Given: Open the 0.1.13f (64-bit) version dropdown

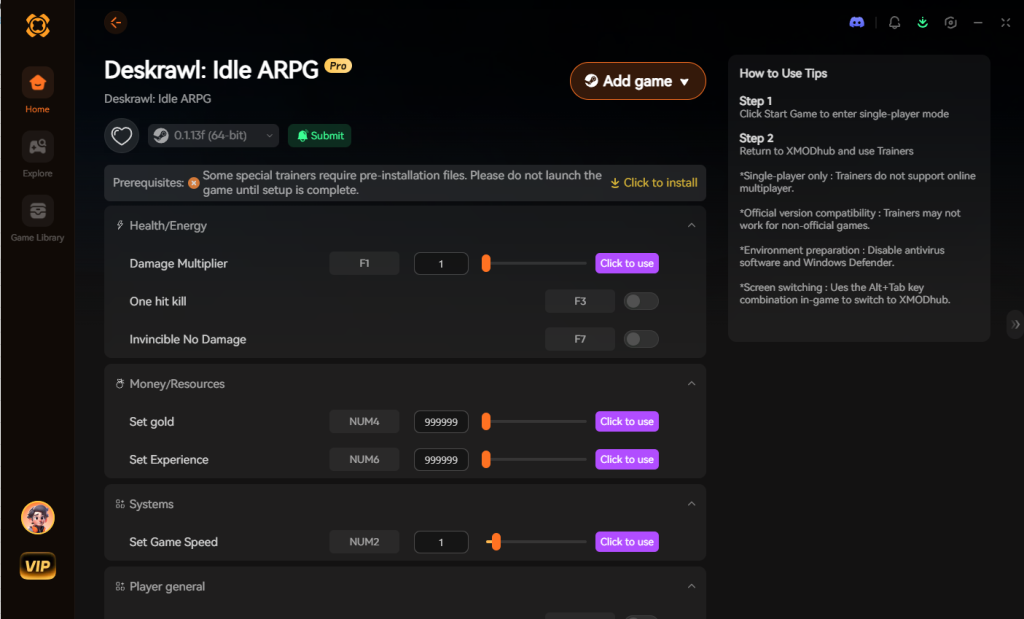Looking at the screenshot, I should tap(214, 136).
